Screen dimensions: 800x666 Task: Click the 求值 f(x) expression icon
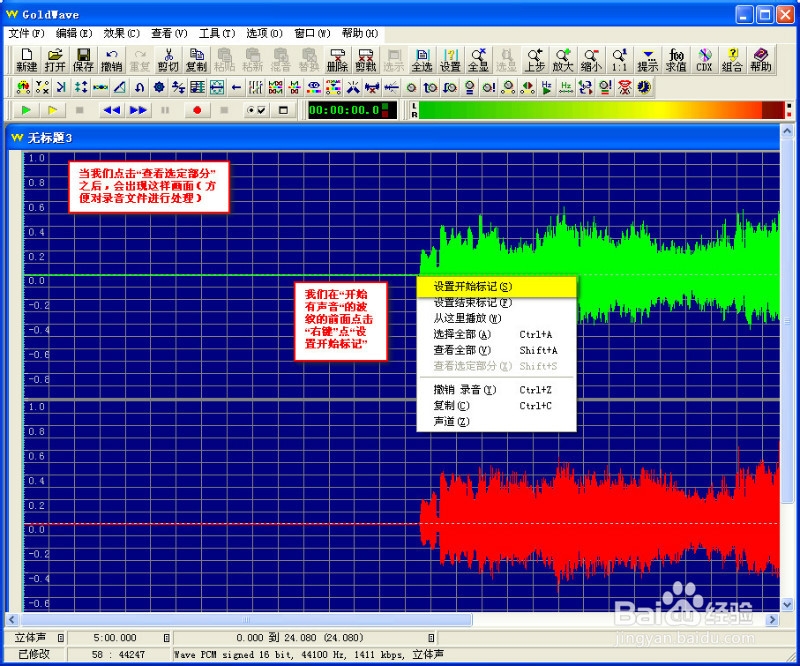coord(676,60)
